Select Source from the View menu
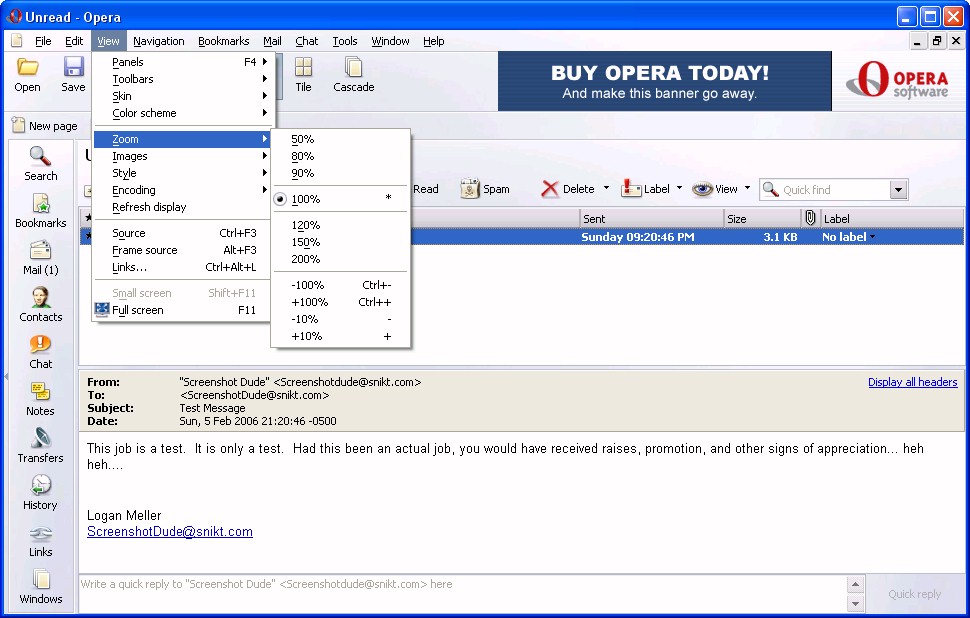The image size is (970, 618). [181, 233]
